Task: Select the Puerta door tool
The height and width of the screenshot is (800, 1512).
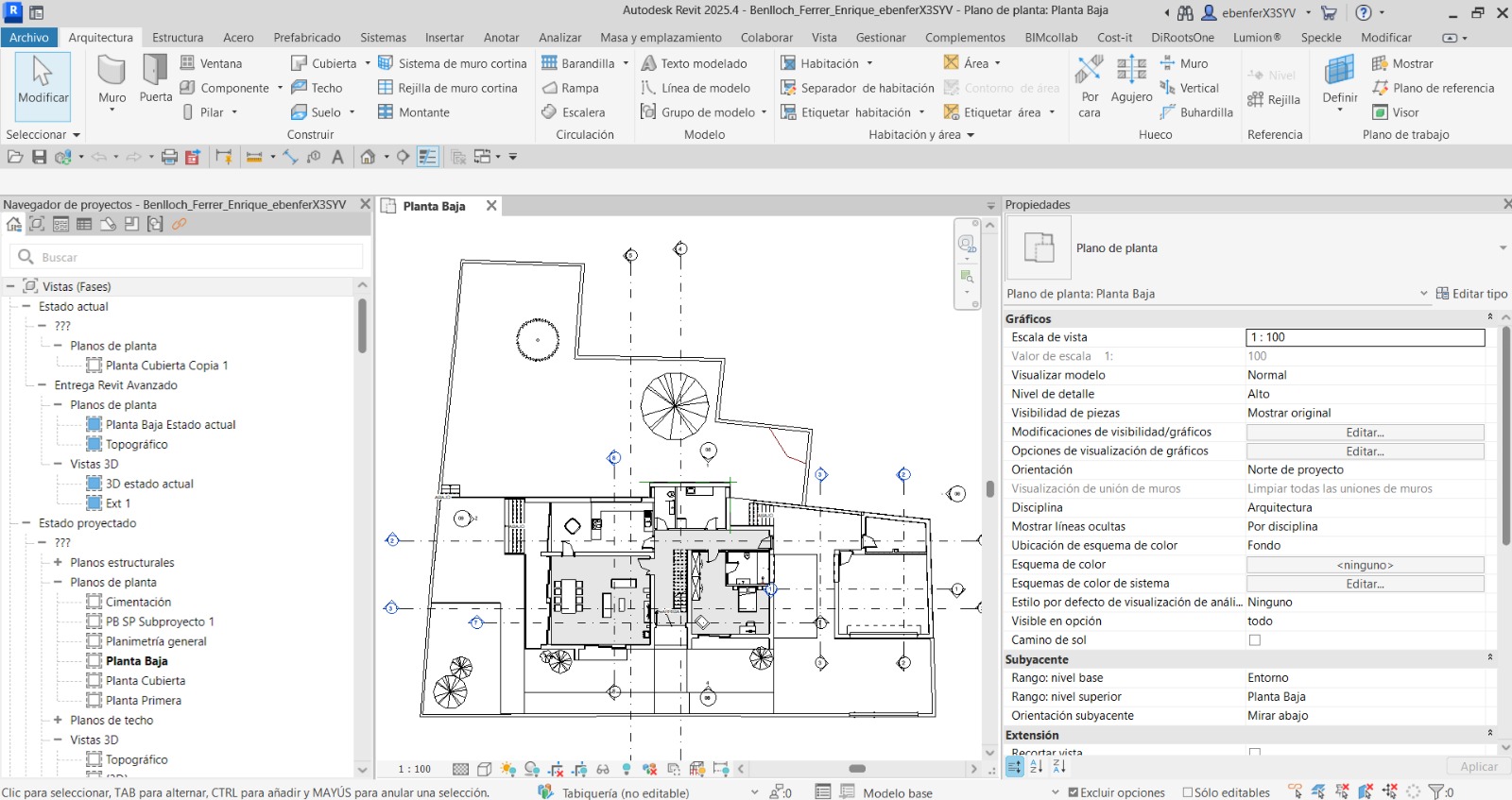Action: tap(155, 80)
